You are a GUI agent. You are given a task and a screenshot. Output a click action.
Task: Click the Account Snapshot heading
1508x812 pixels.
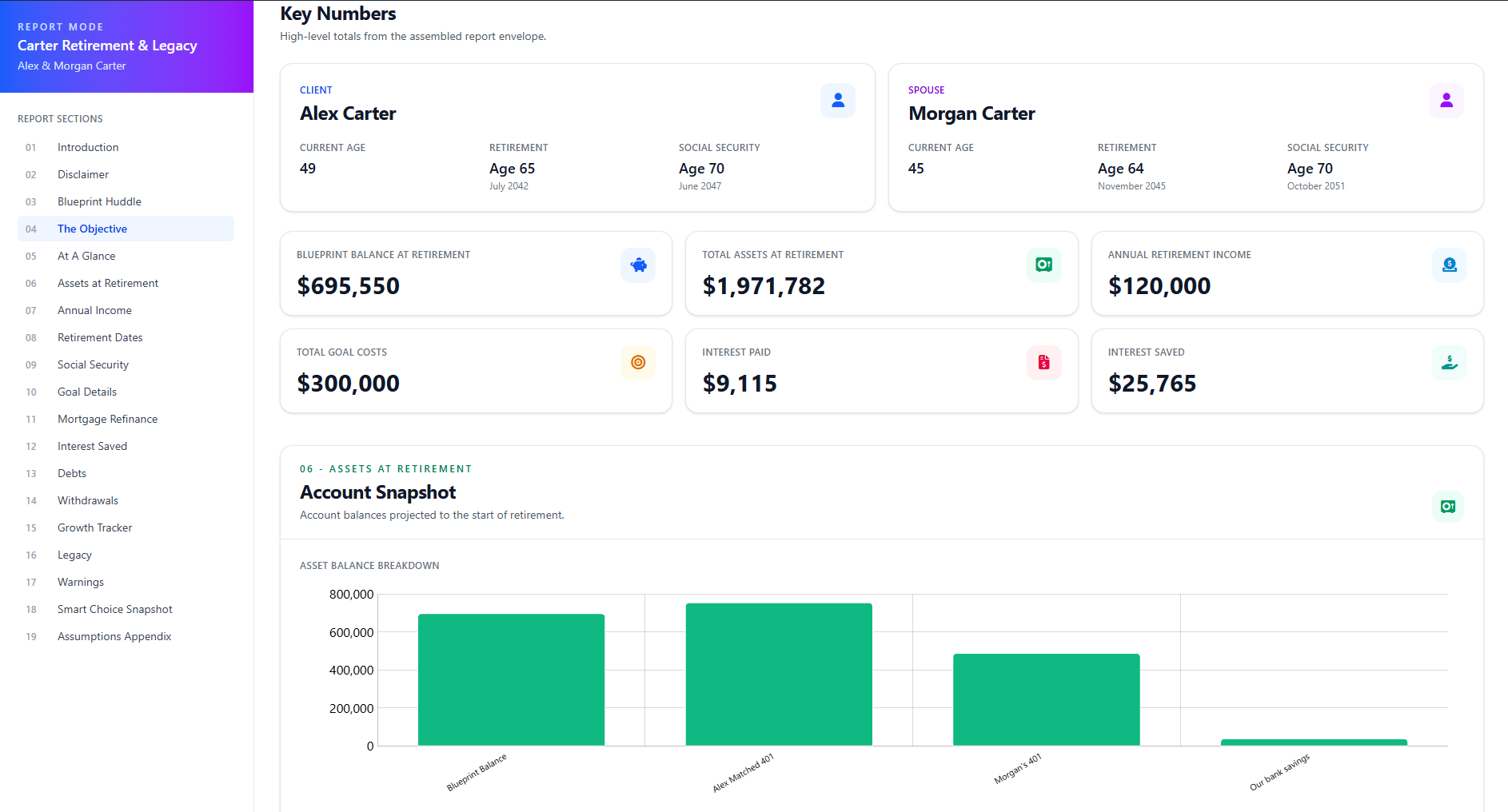(378, 492)
